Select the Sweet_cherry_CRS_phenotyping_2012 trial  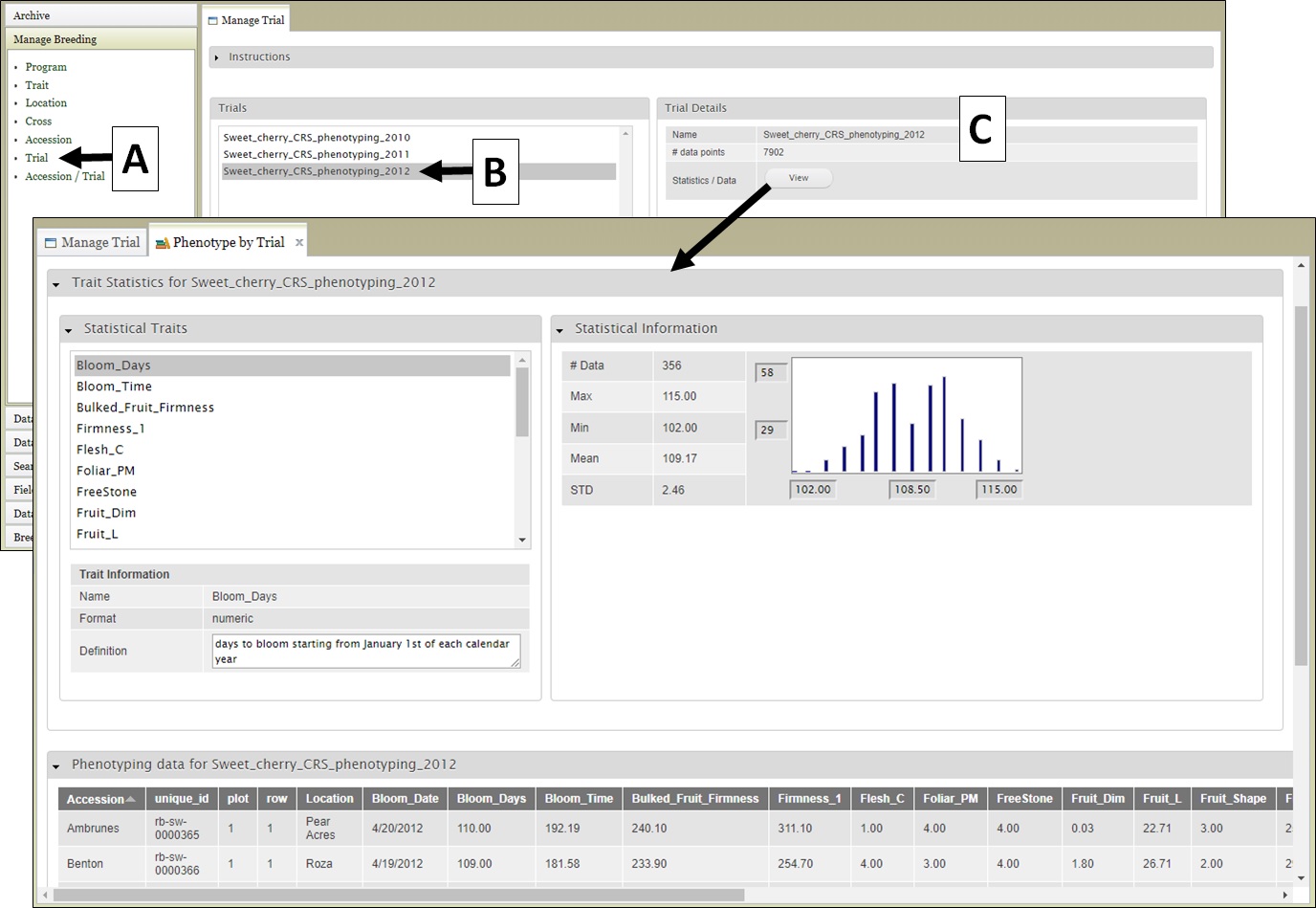[x=419, y=171]
